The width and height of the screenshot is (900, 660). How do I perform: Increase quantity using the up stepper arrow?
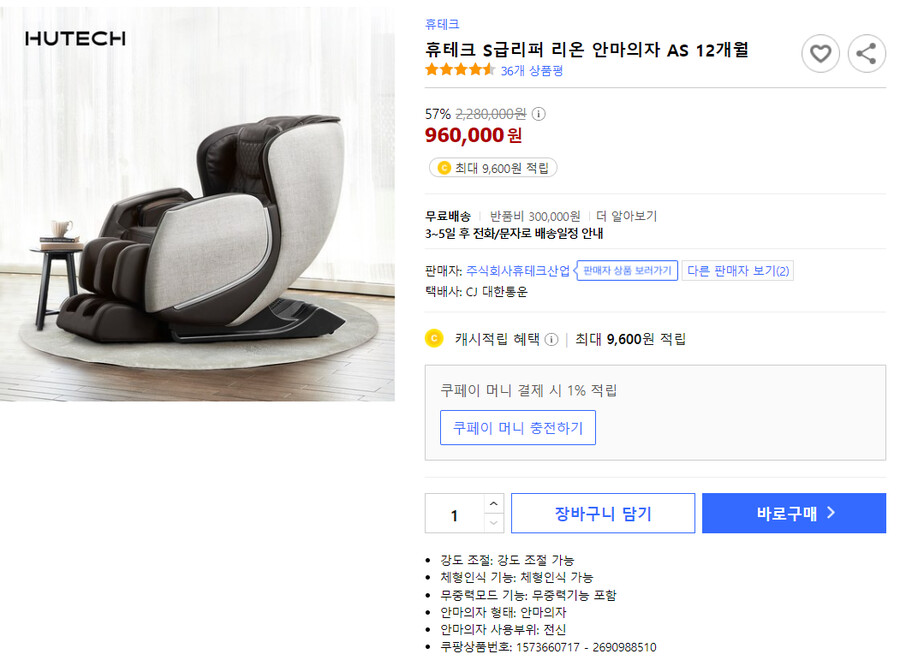tap(494, 505)
